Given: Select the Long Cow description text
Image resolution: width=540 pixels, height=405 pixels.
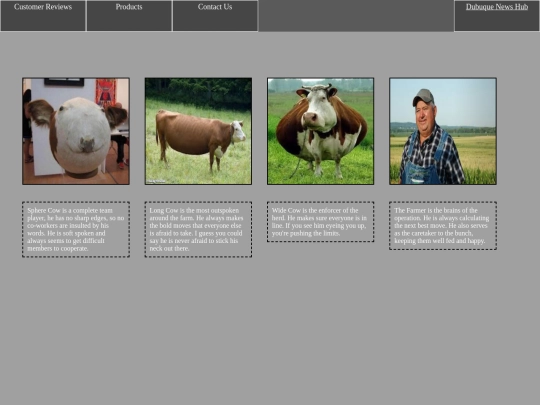Looking at the screenshot, I should (x=198, y=229).
